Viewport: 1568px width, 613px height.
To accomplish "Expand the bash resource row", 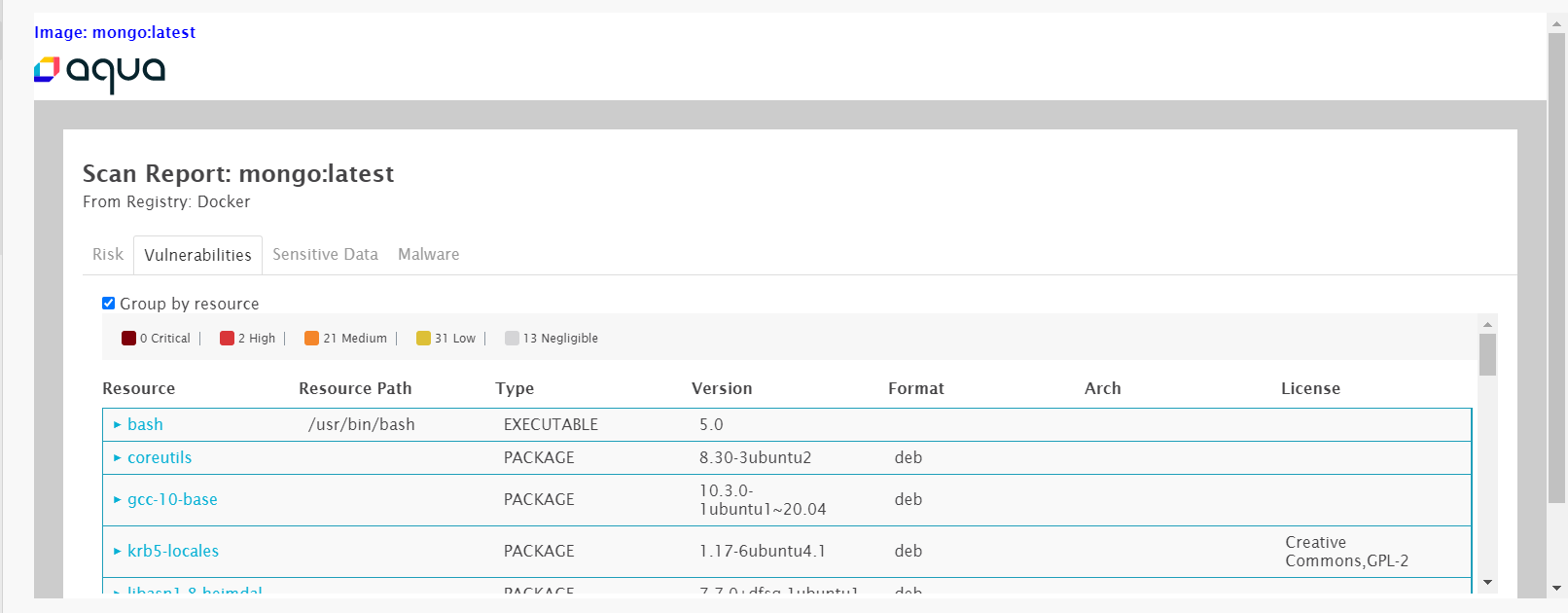I will tap(117, 425).
